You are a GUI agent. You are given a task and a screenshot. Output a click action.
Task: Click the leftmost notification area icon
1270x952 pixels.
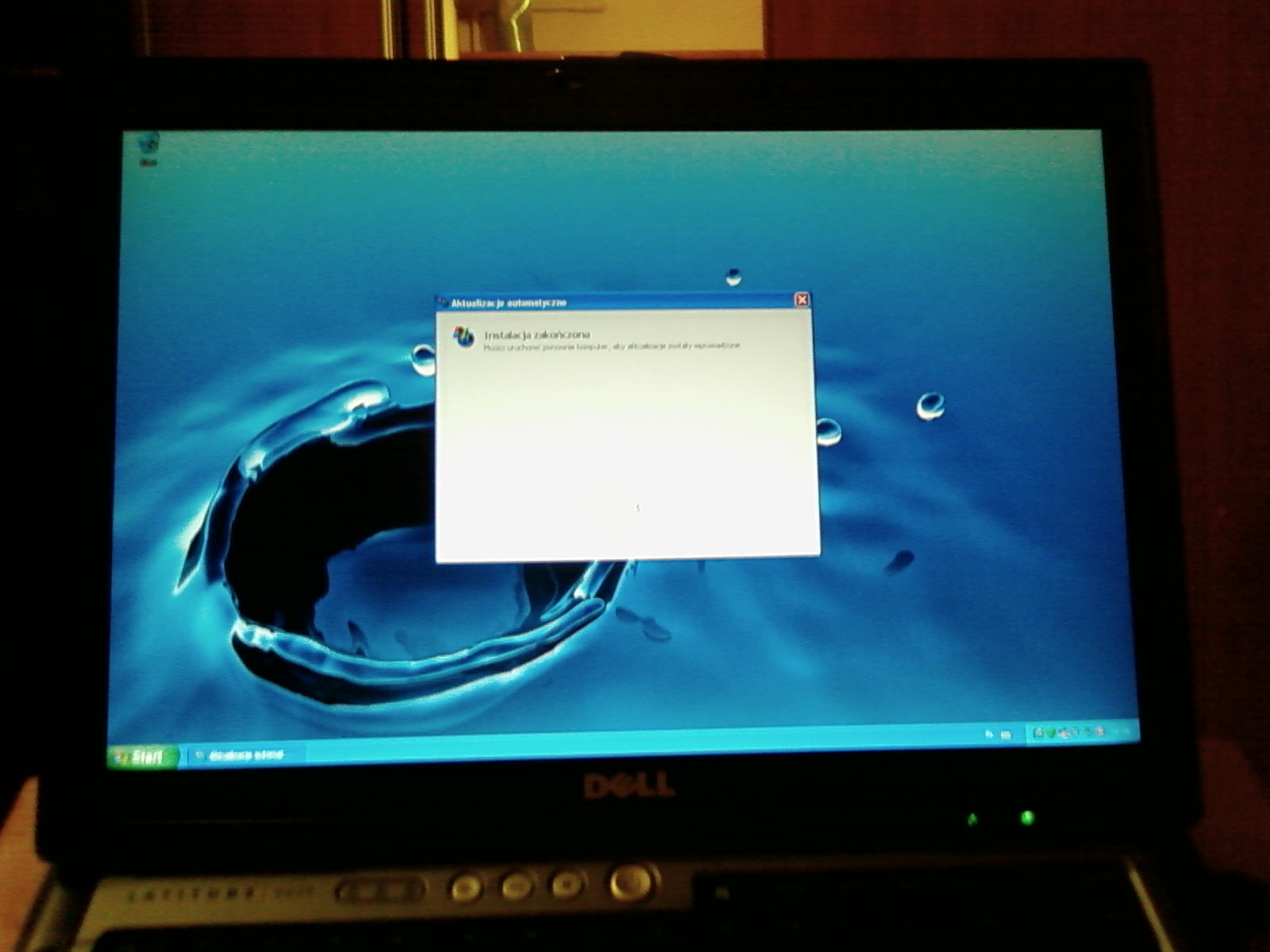pos(1038,734)
